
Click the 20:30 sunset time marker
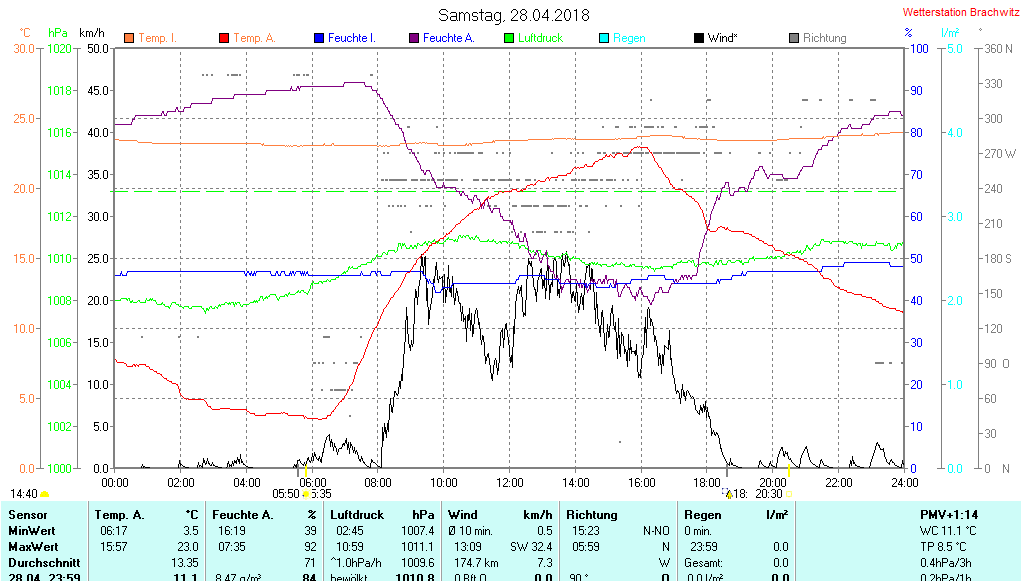tap(768, 494)
